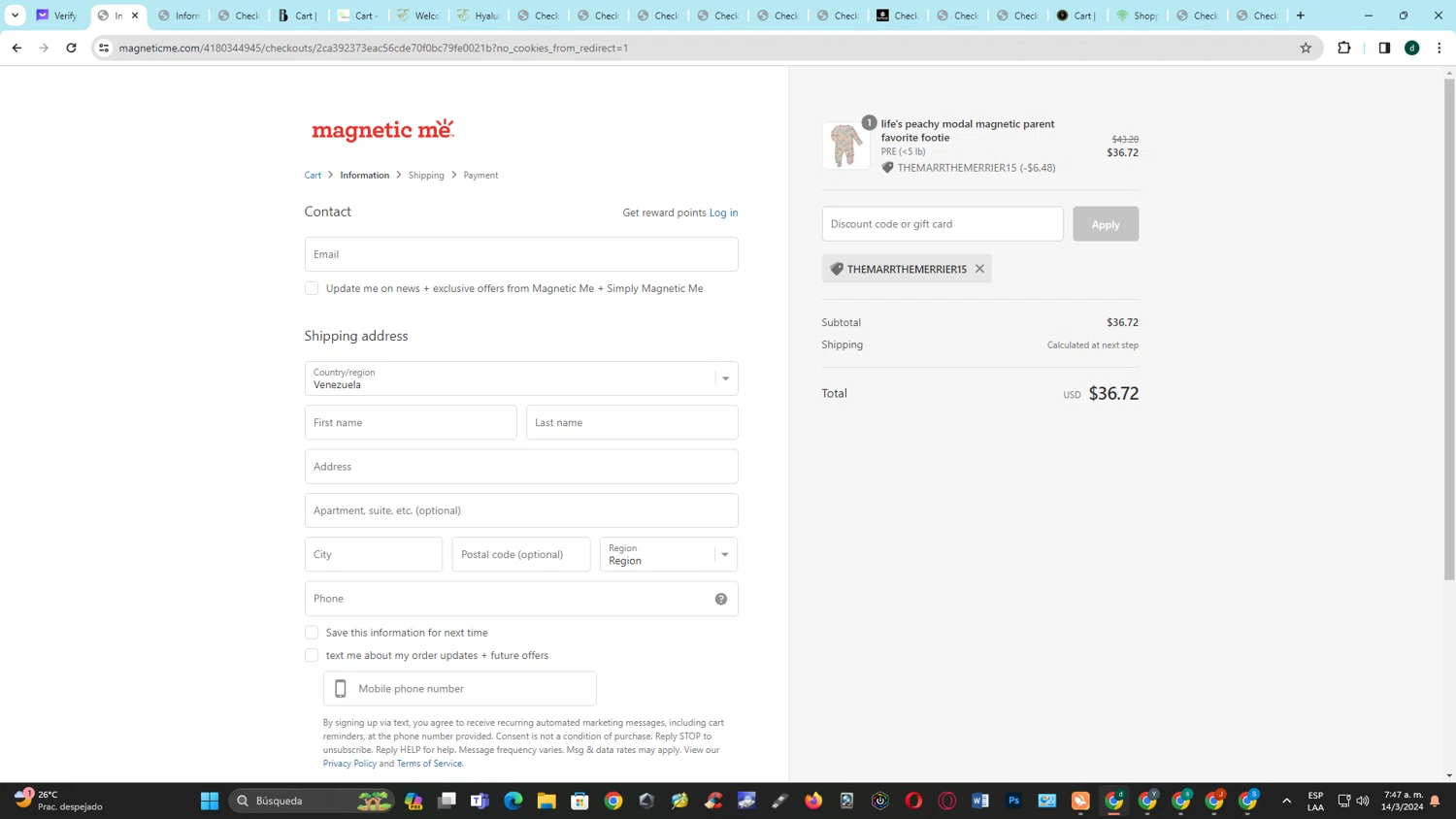
Task: Focus the Email input field
Action: (x=521, y=254)
